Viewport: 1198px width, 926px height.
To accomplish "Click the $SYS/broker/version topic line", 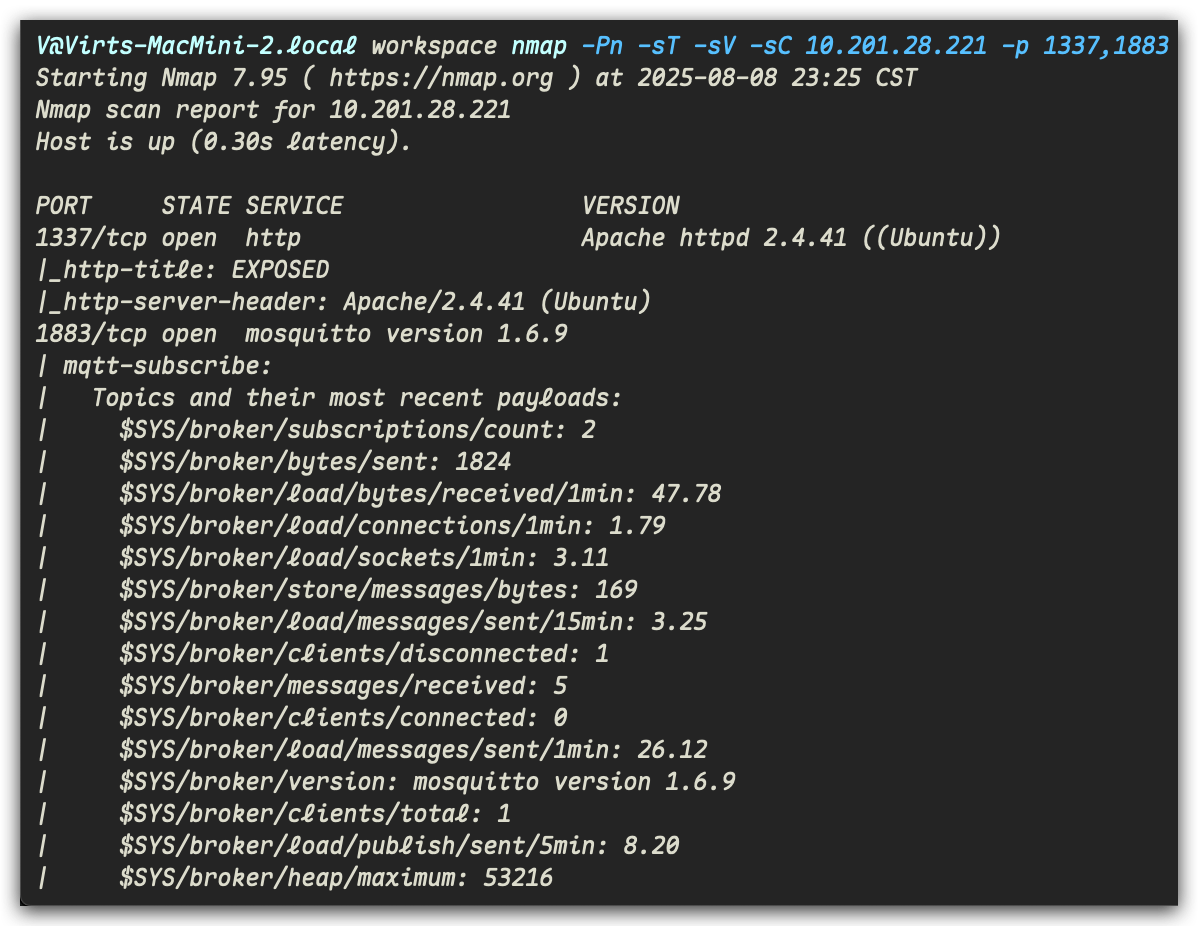I will (x=427, y=782).
